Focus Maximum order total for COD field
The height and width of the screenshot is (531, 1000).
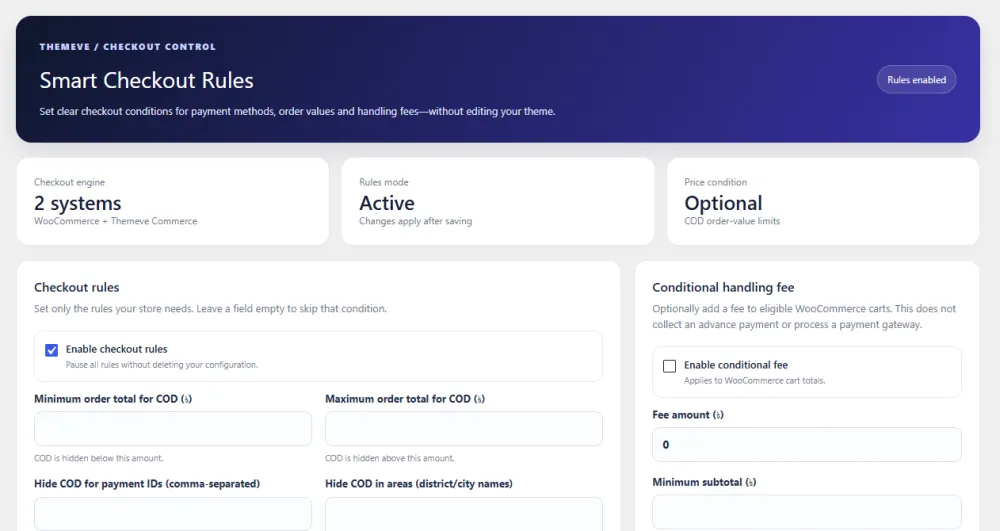(x=464, y=428)
